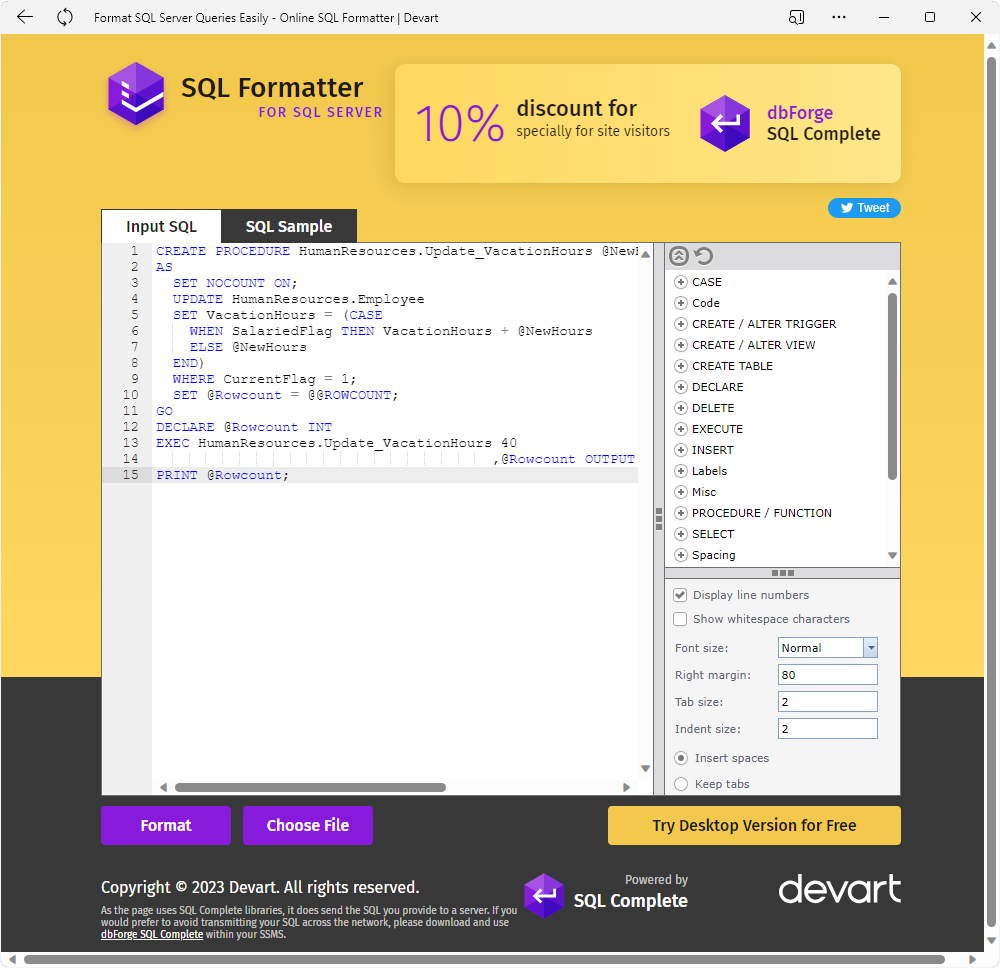Reset formatting options with the undo icon
This screenshot has height=968, width=1000.
tap(703, 256)
